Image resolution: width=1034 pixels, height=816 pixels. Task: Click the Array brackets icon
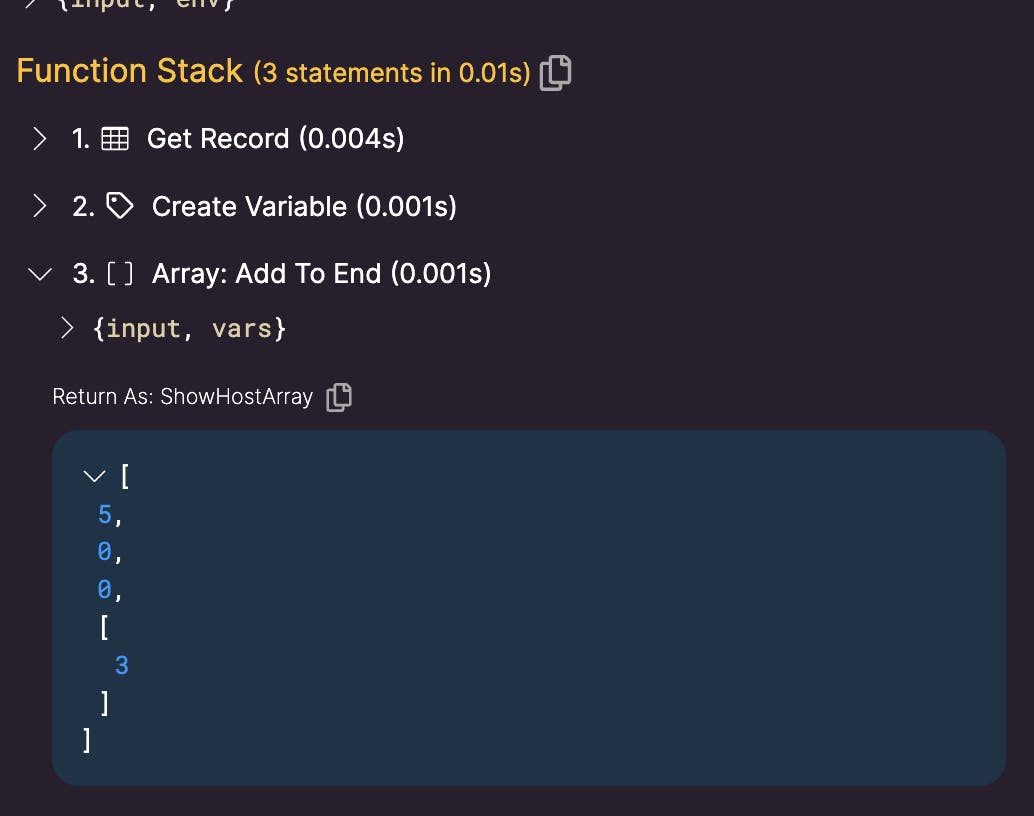click(120, 274)
